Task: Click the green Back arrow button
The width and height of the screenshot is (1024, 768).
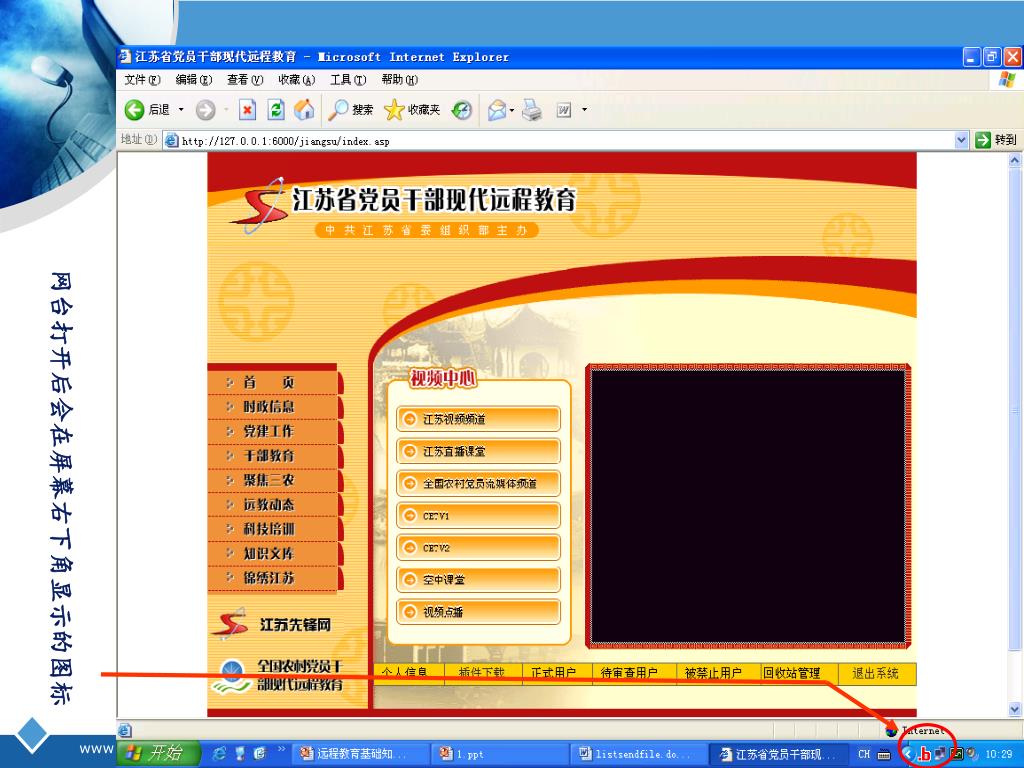Action: 135,110
